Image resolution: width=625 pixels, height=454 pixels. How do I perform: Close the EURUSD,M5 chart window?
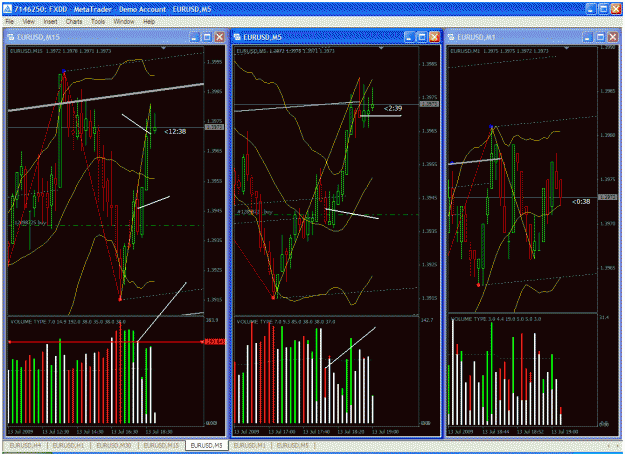tap(434, 37)
